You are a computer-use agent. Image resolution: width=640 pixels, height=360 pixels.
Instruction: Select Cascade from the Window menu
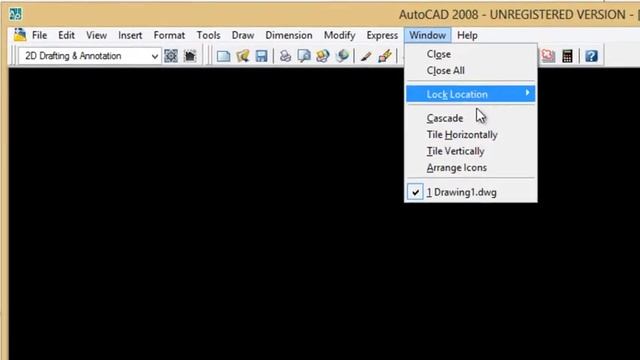(471, 118)
